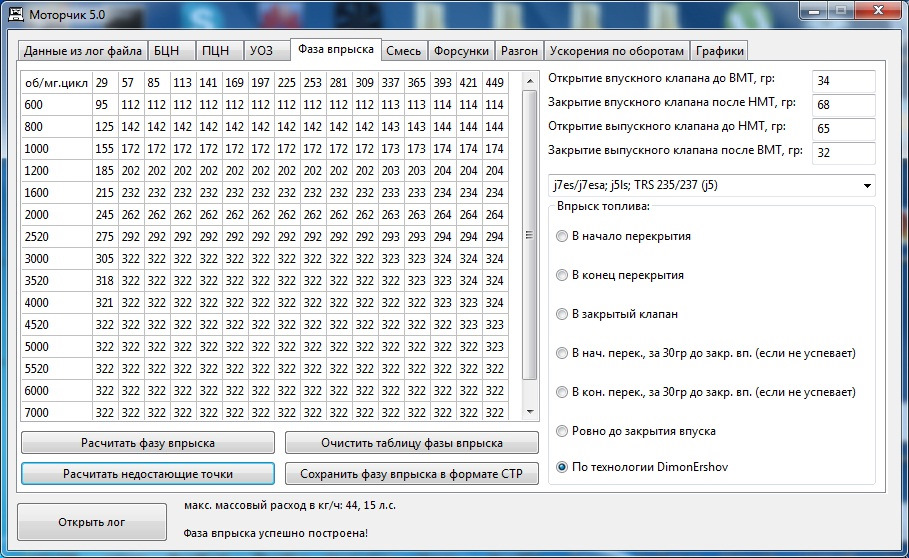Click the Моторчик app icon in title bar
This screenshot has width=909, height=558.
16,14
